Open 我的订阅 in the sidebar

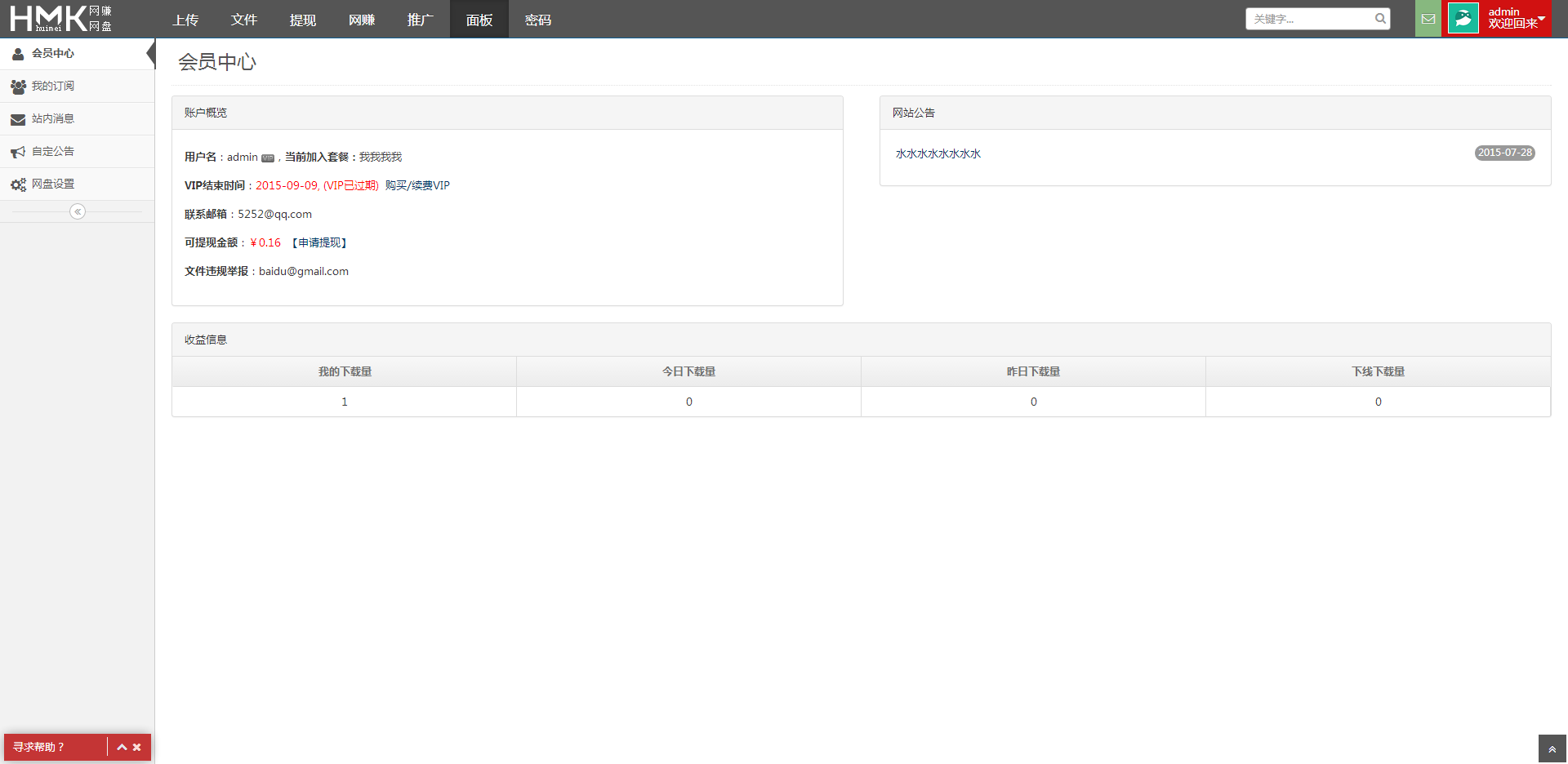[x=52, y=86]
